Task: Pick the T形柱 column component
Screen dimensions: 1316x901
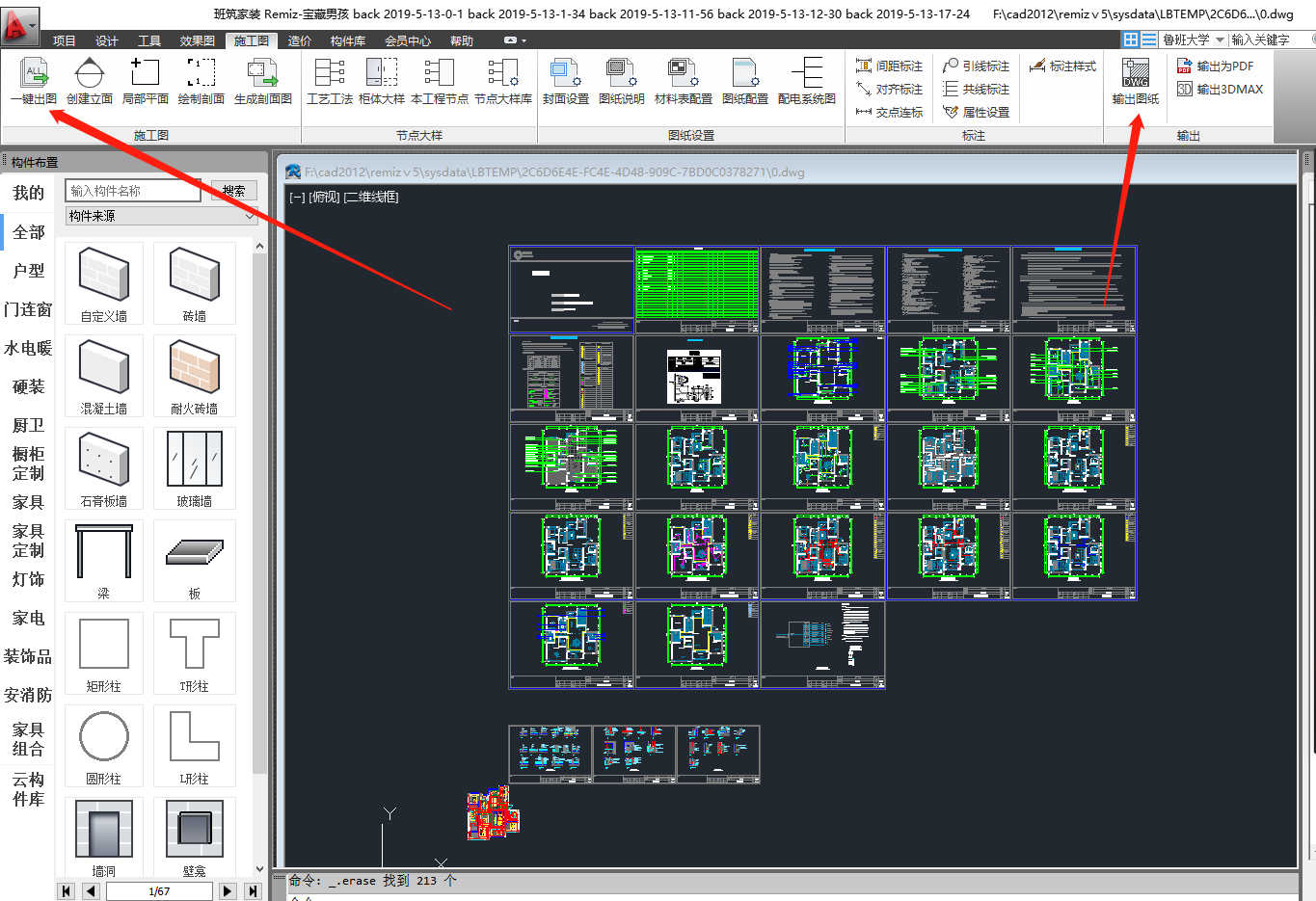Action: click(195, 653)
